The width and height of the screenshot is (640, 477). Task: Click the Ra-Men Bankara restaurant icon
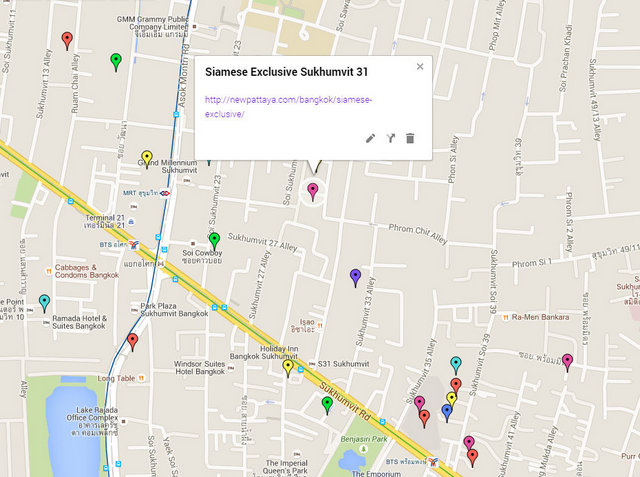click(x=506, y=317)
